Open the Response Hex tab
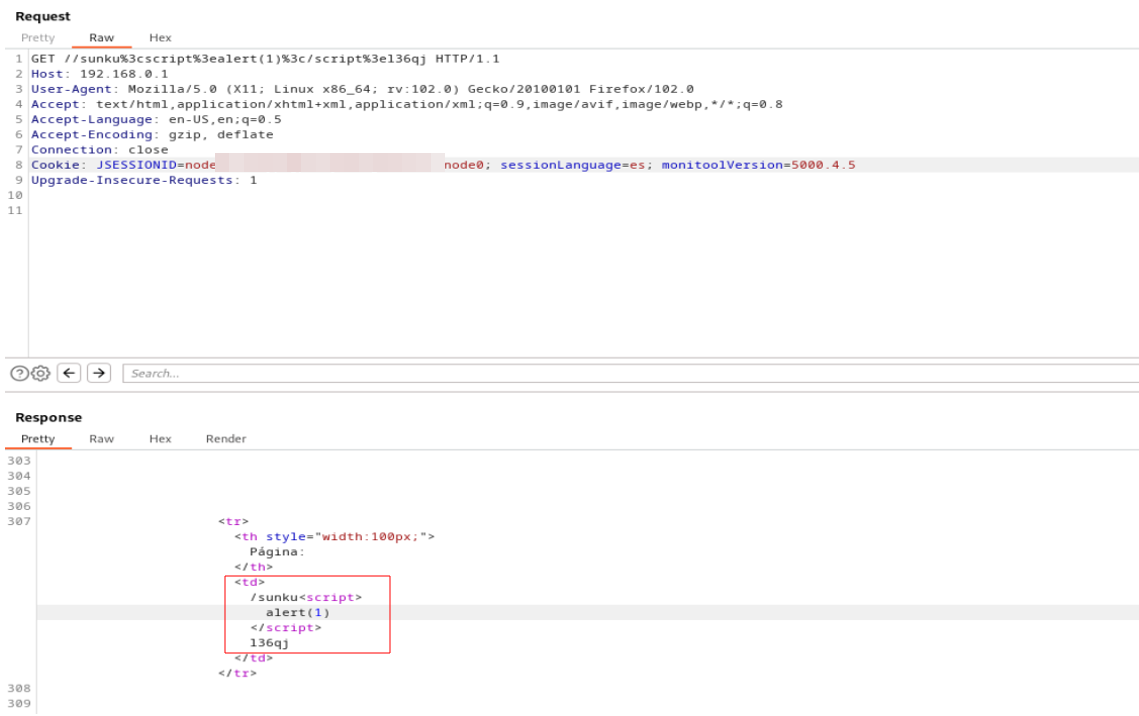 (160, 439)
